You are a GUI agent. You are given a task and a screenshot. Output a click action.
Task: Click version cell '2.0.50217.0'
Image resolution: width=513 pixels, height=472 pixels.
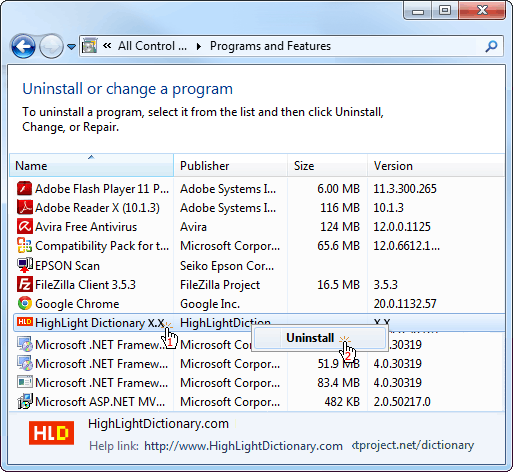pos(402,402)
